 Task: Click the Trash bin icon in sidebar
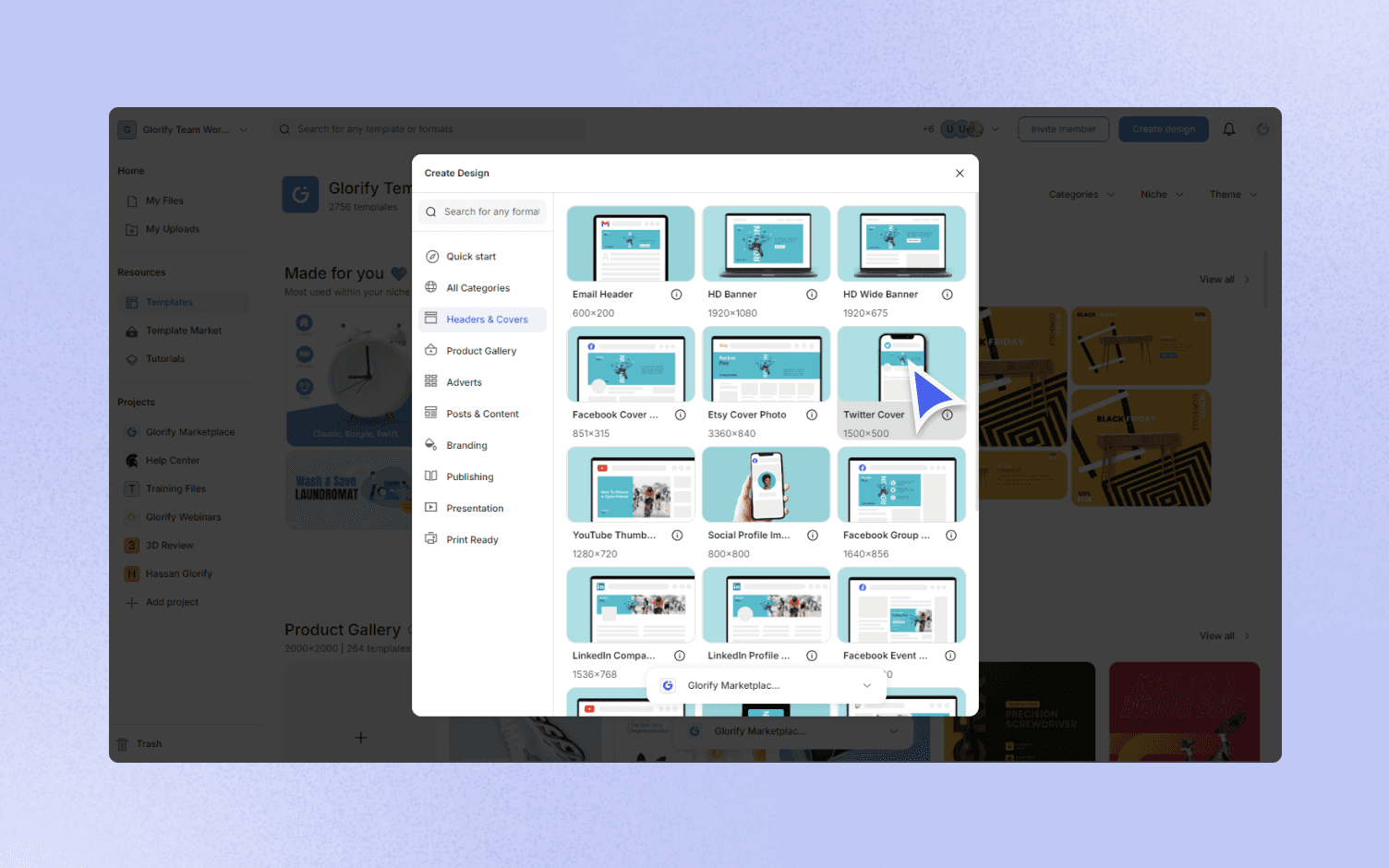123,744
